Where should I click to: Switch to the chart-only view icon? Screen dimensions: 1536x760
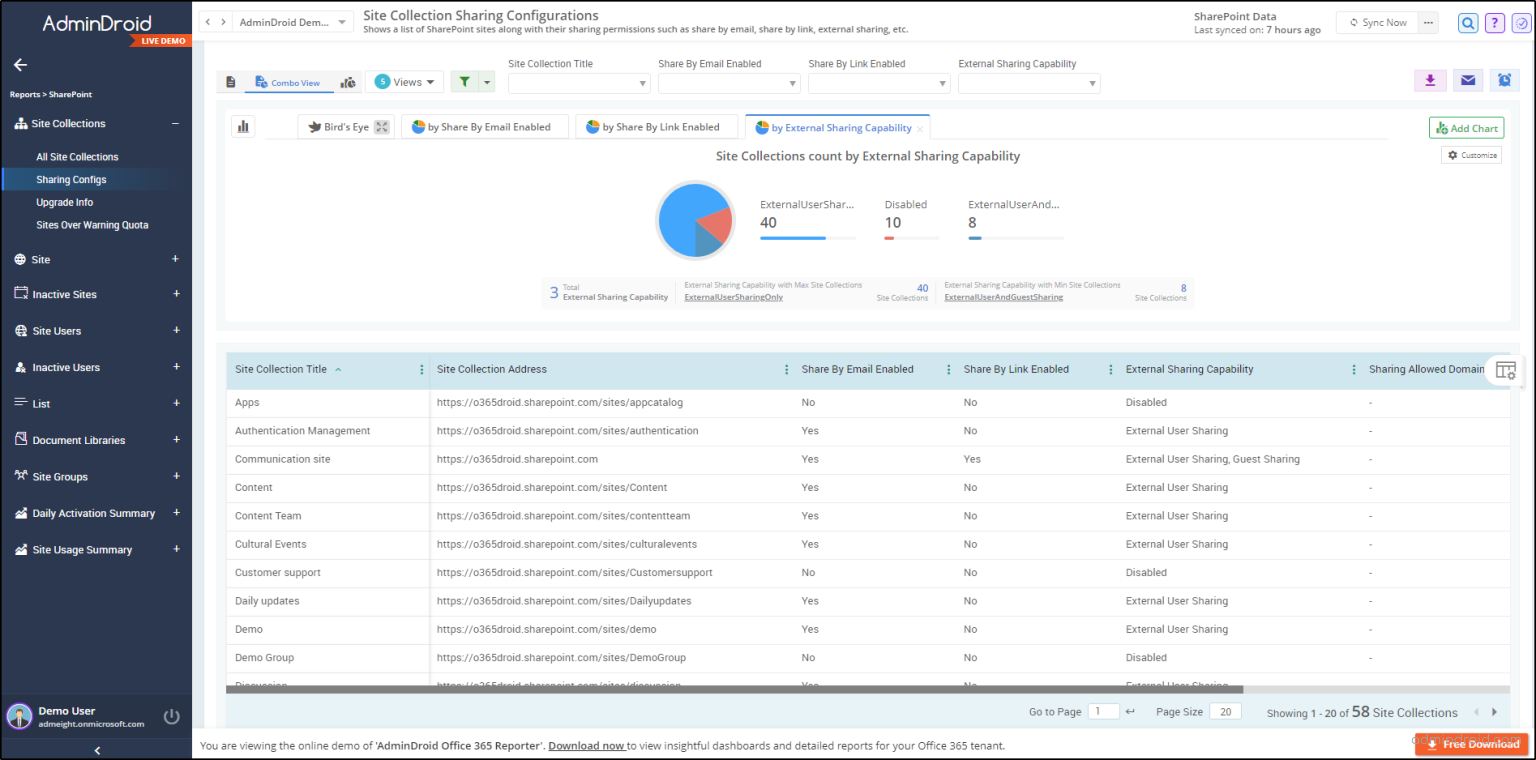348,82
